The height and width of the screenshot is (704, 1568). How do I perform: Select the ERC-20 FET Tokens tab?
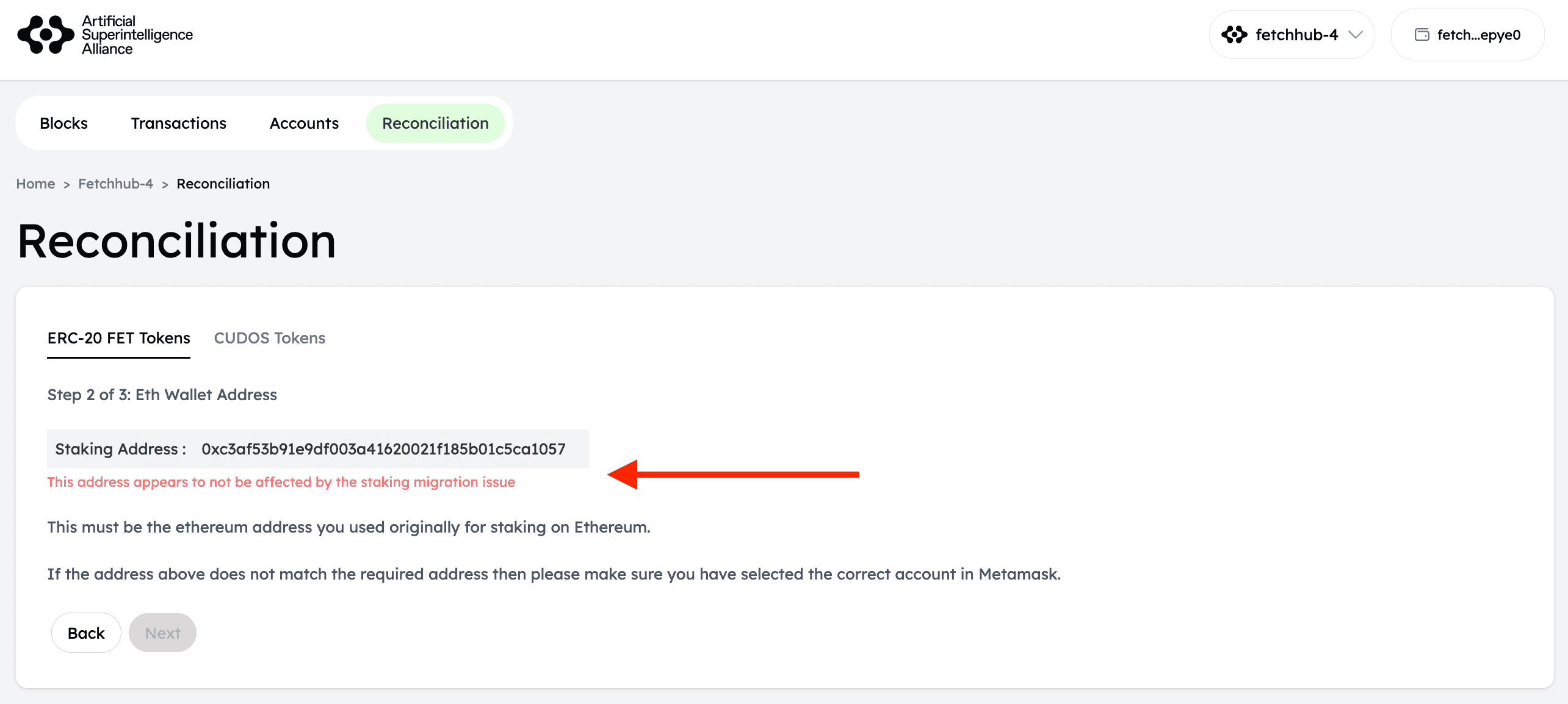[118, 338]
